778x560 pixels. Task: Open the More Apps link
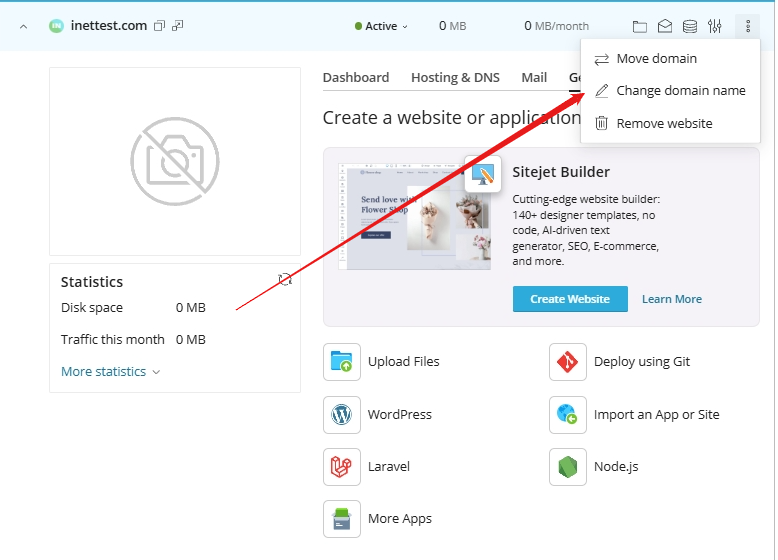(399, 518)
